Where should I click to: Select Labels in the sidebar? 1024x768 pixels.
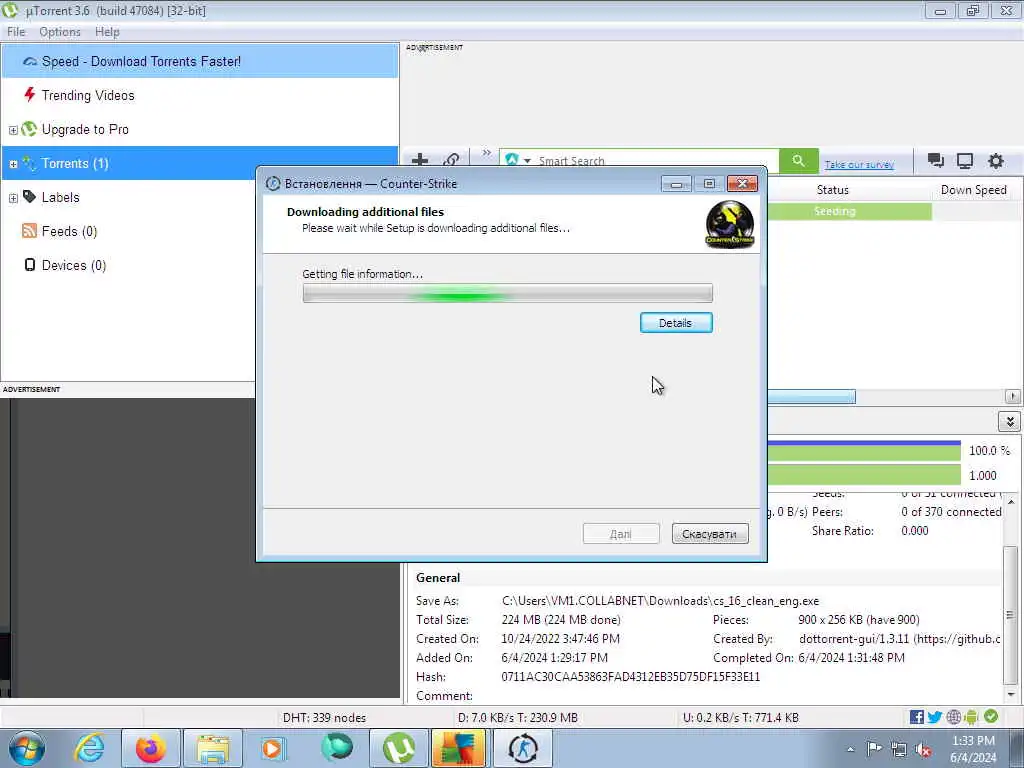coord(60,197)
